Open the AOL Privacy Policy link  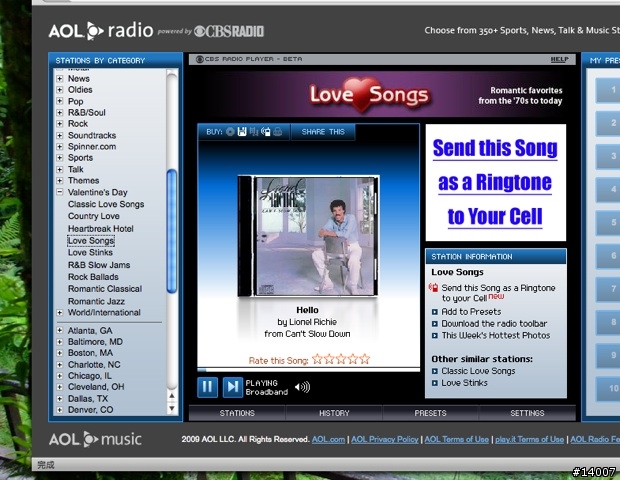pyautogui.click(x=385, y=439)
